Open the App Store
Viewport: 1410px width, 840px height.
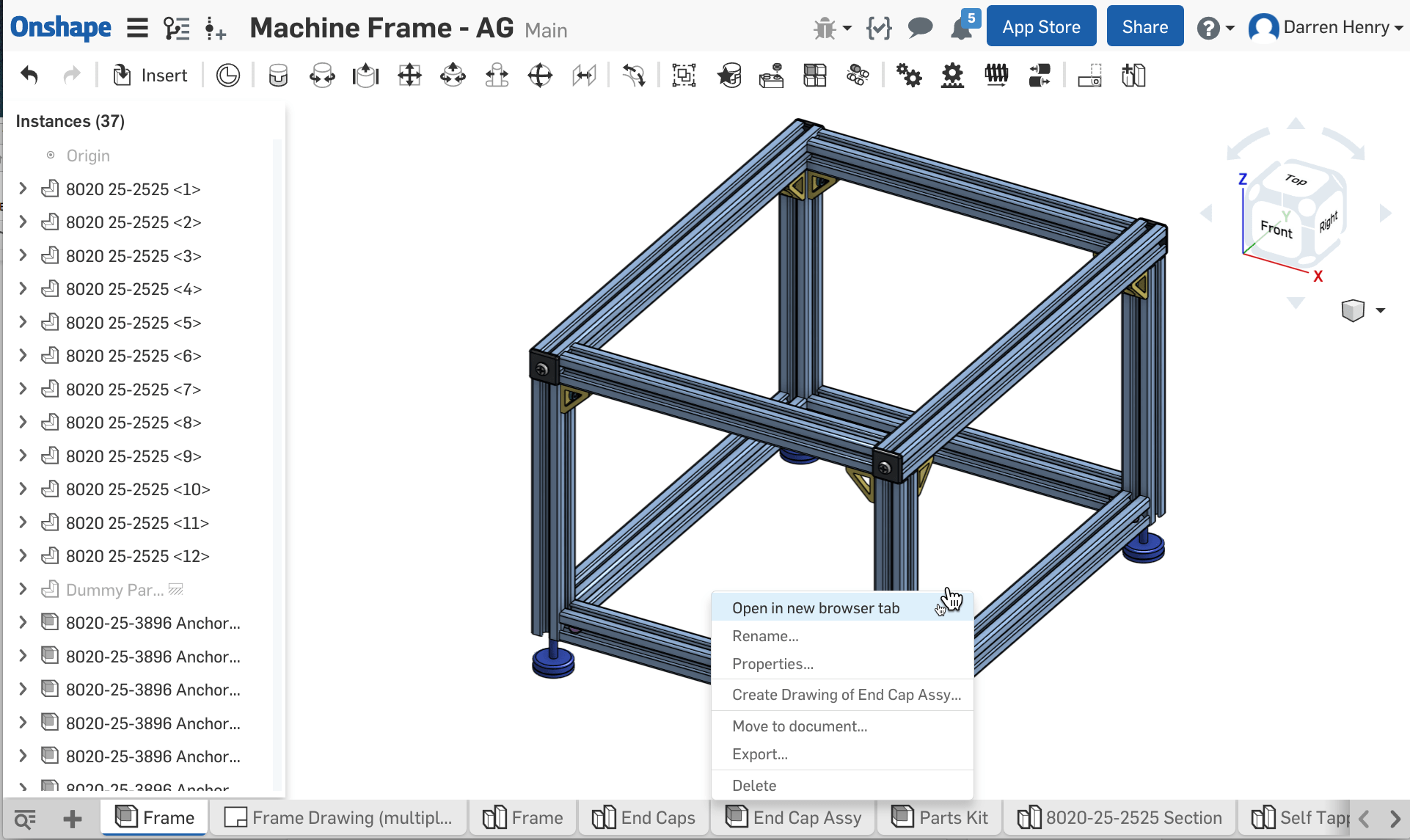[1041, 26]
